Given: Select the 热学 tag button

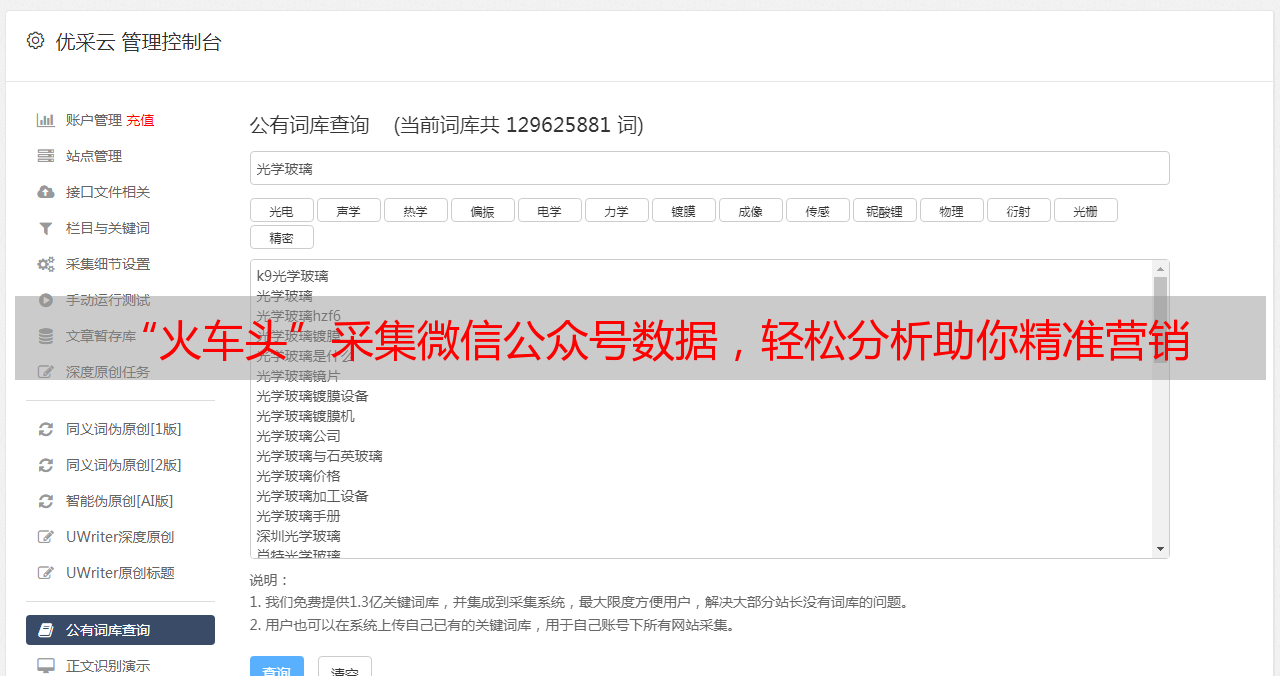Looking at the screenshot, I should (415, 211).
